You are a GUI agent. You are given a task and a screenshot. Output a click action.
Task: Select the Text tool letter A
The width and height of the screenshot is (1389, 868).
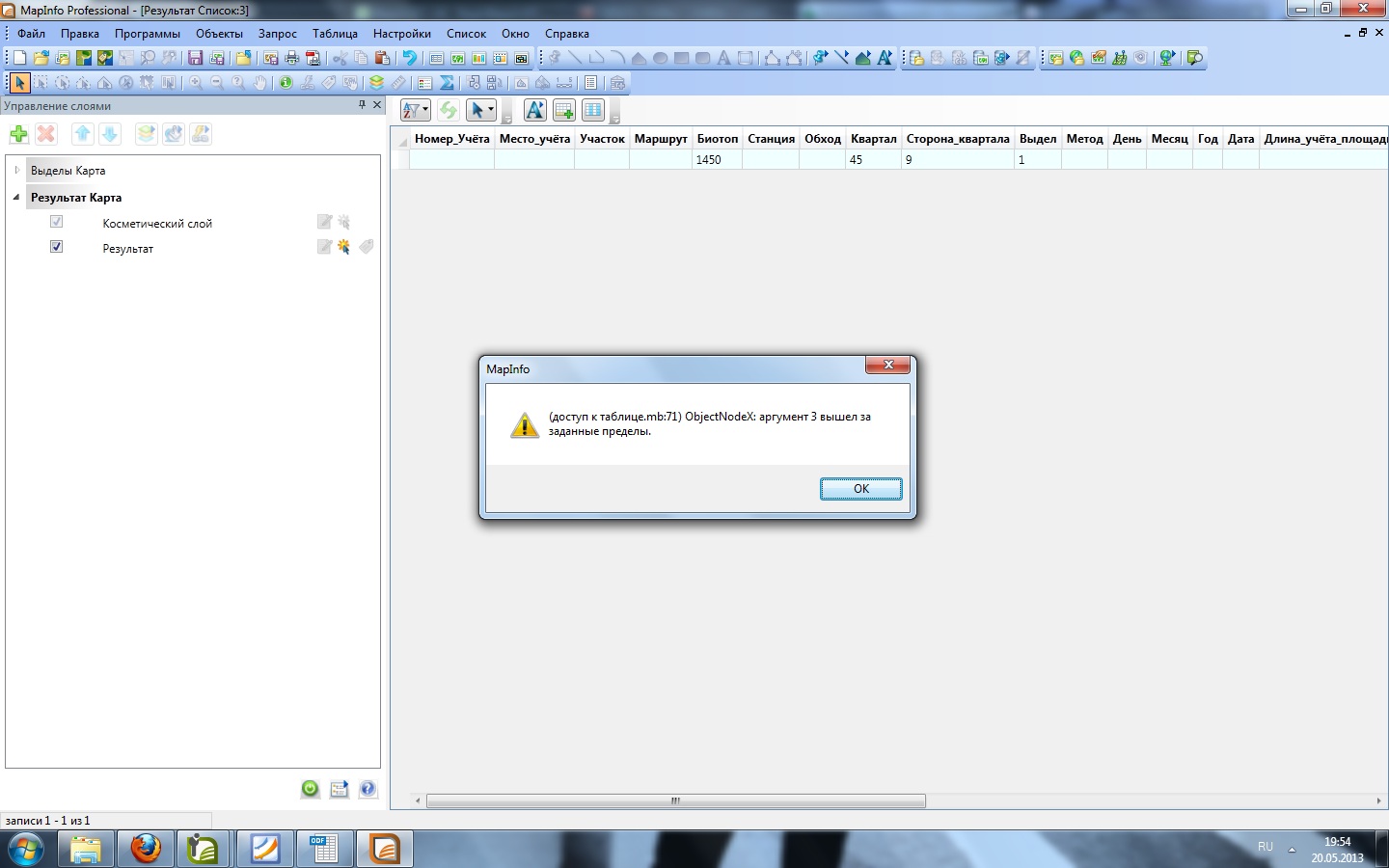coord(723,58)
